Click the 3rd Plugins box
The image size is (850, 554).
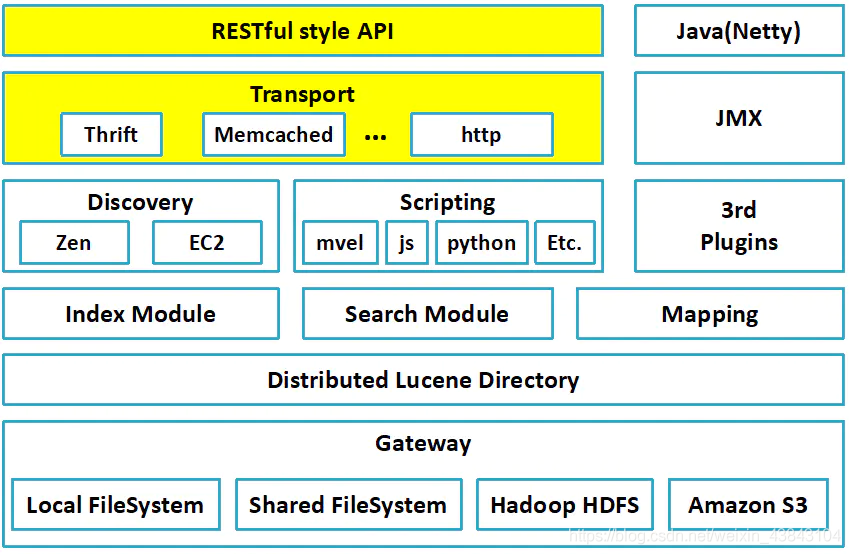739,226
